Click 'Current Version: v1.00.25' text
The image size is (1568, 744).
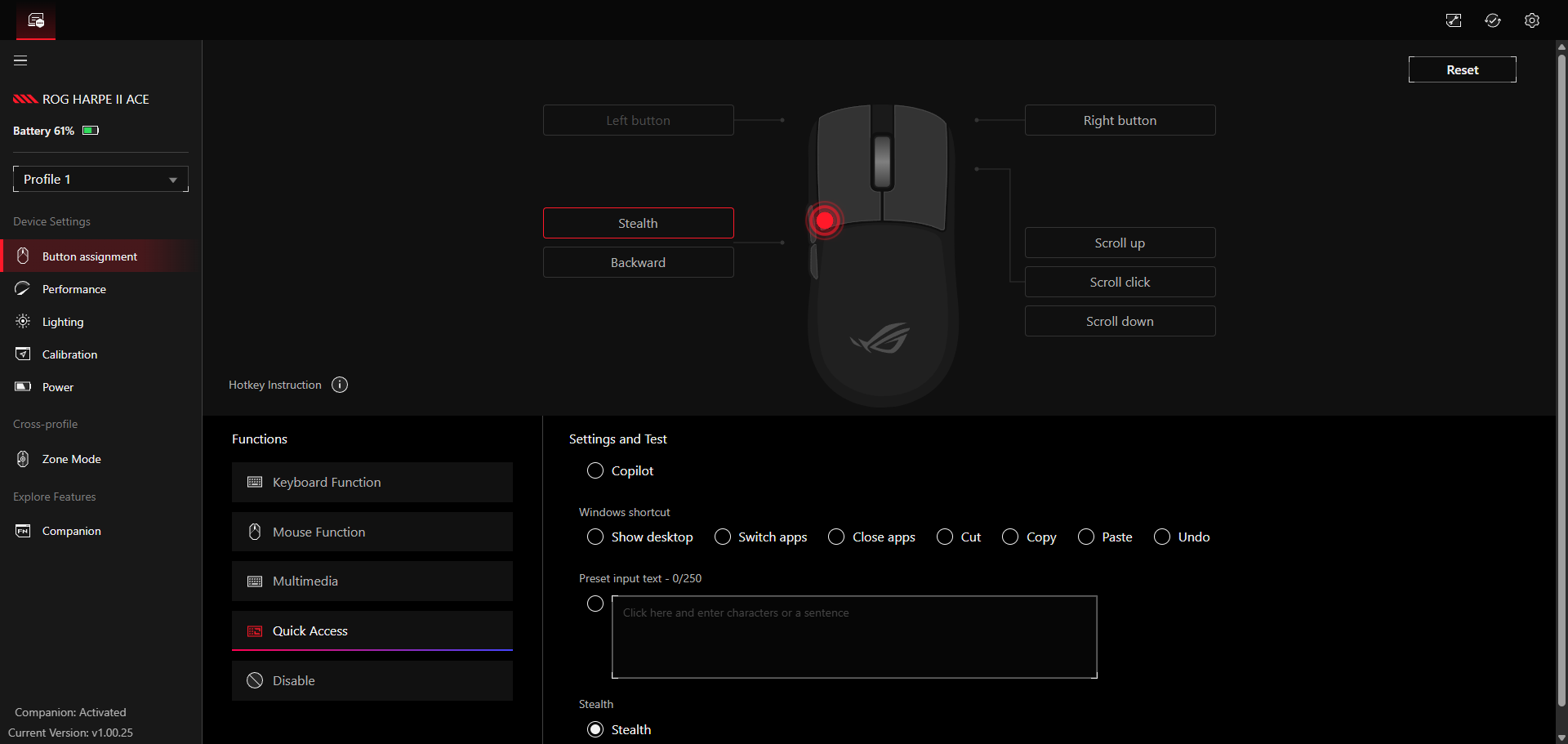pos(70,733)
